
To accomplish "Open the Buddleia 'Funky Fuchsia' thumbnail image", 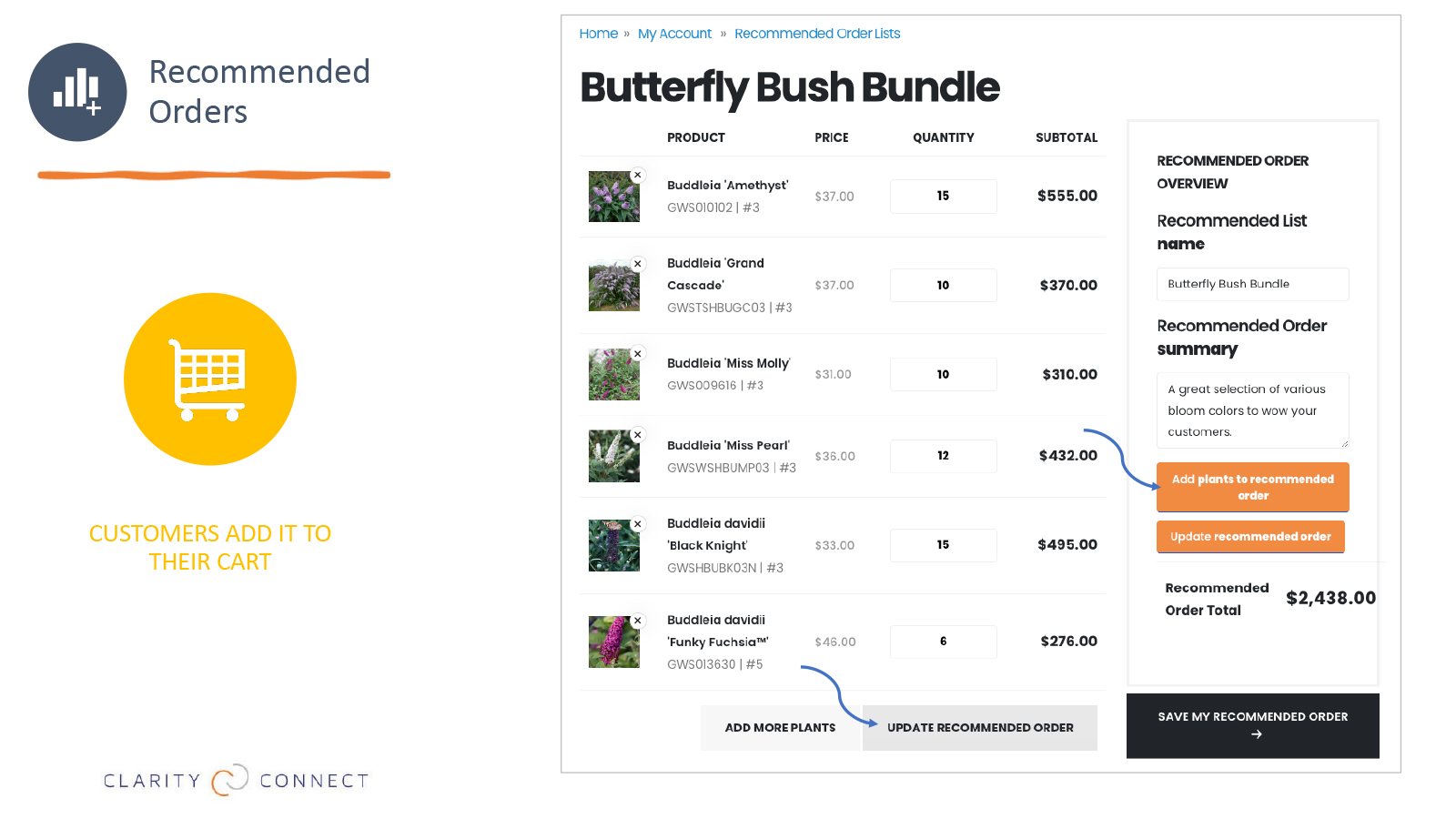I will [x=614, y=642].
